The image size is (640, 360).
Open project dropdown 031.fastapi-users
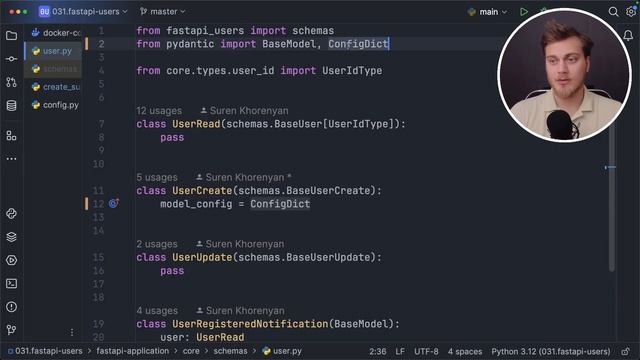(83, 12)
